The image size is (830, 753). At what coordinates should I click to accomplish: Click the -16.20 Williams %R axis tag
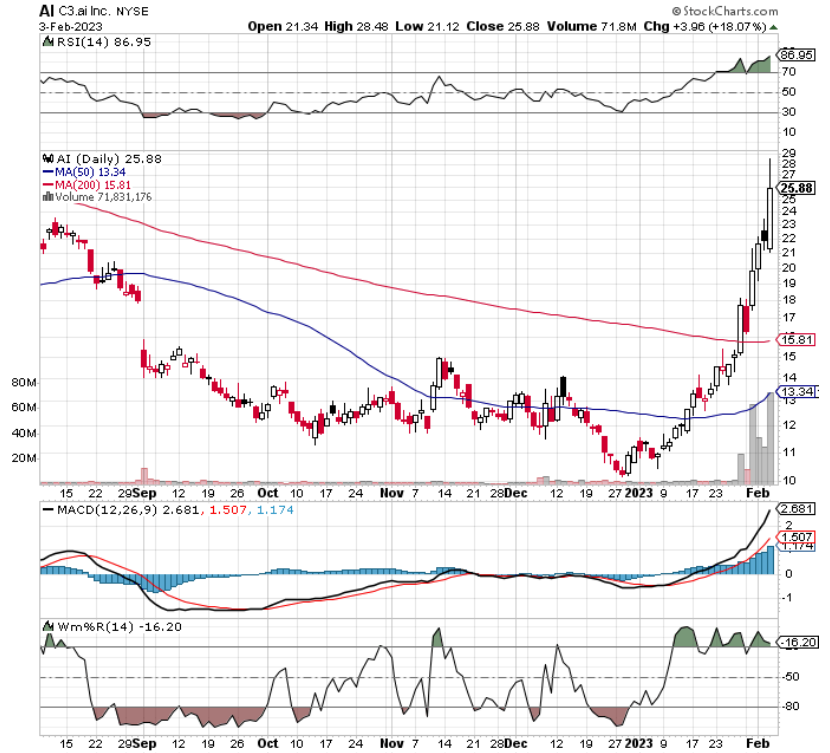(x=797, y=642)
